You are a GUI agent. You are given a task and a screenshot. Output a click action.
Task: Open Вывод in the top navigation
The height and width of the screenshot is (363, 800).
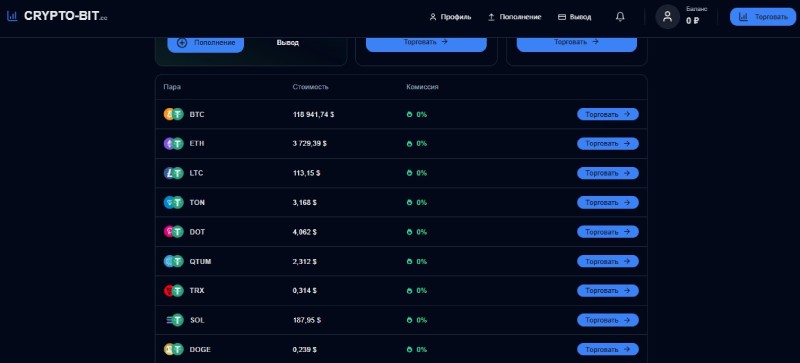[574, 17]
